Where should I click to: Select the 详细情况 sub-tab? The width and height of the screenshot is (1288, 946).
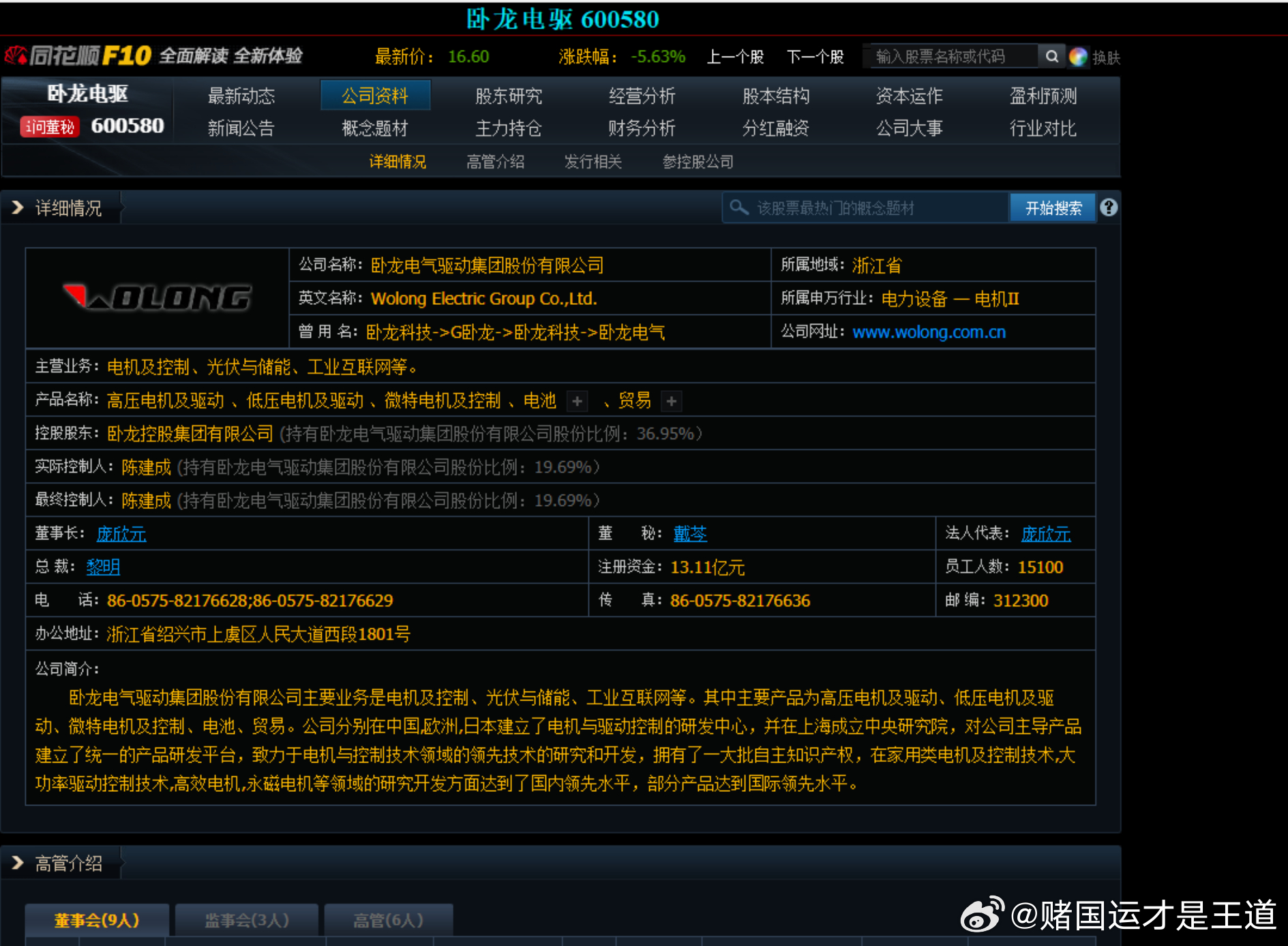[x=398, y=162]
